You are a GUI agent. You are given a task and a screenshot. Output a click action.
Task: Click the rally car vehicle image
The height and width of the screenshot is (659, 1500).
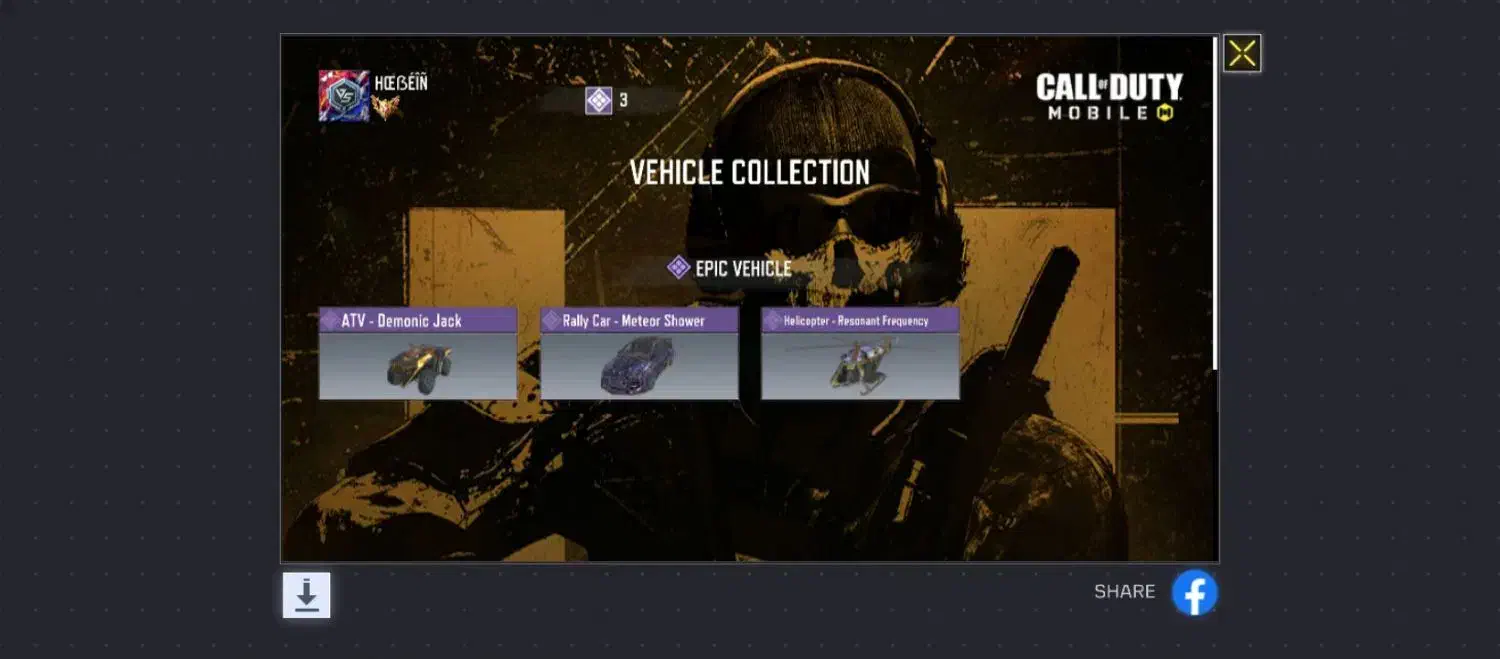click(x=637, y=365)
